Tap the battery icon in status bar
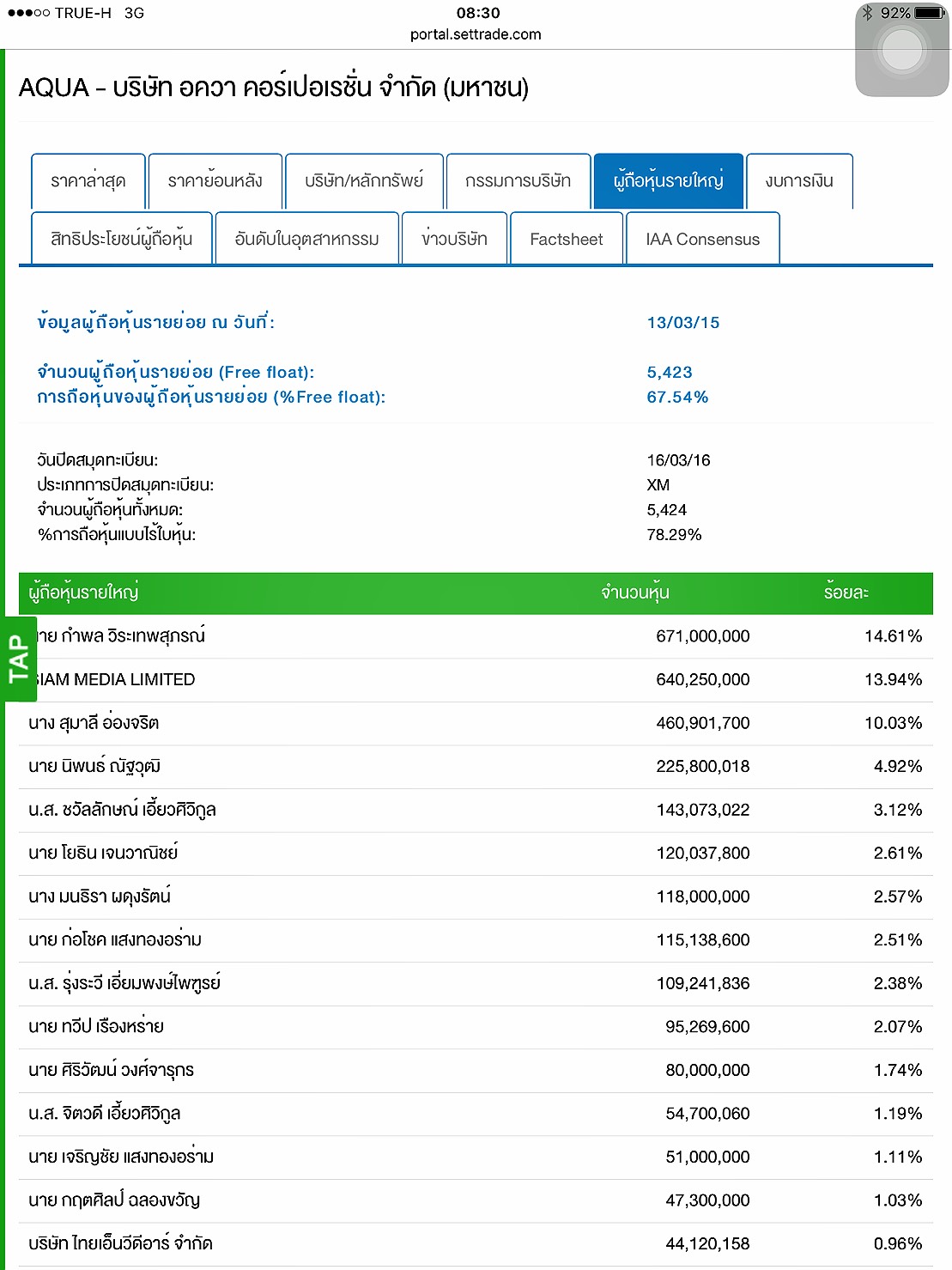This screenshot has width=952, height=1270. click(929, 13)
